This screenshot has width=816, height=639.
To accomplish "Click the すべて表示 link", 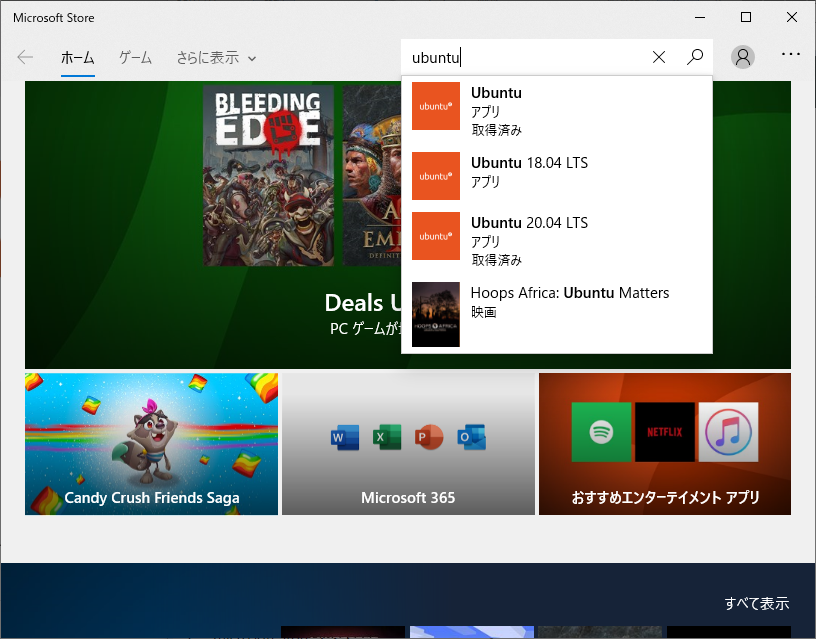I will click(x=757, y=604).
